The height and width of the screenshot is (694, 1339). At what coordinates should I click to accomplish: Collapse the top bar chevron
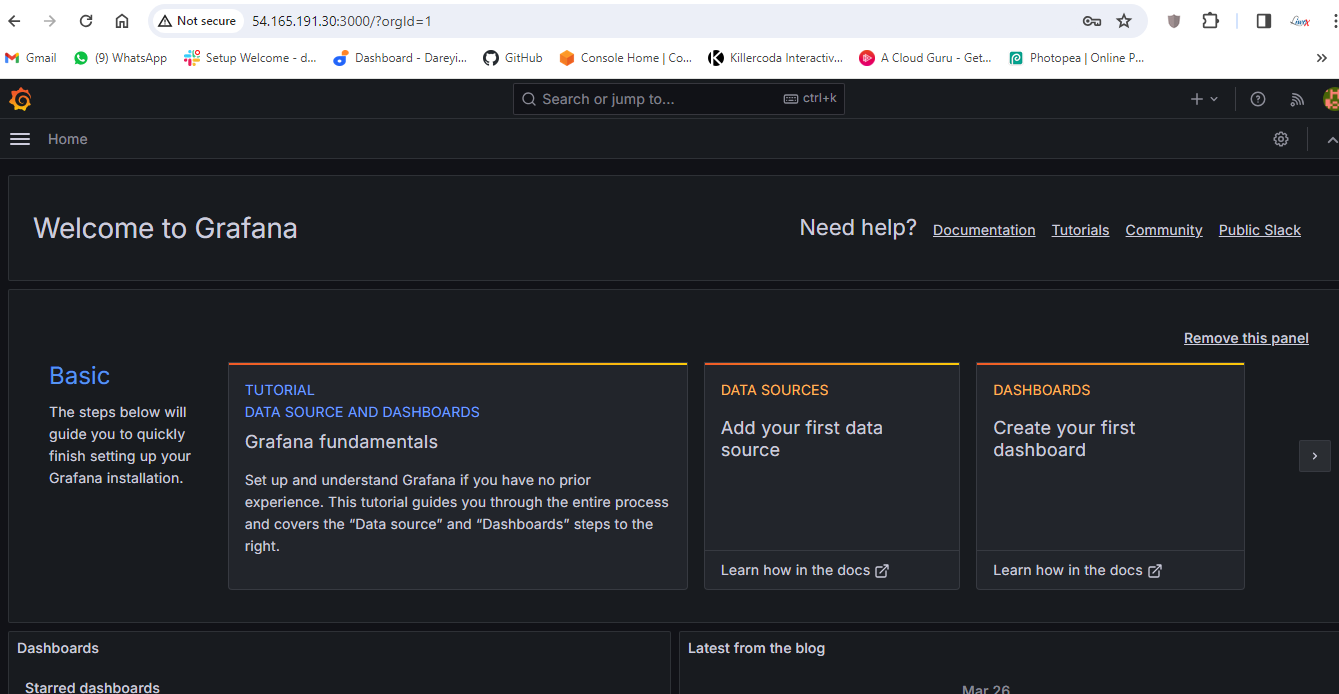(x=1331, y=140)
